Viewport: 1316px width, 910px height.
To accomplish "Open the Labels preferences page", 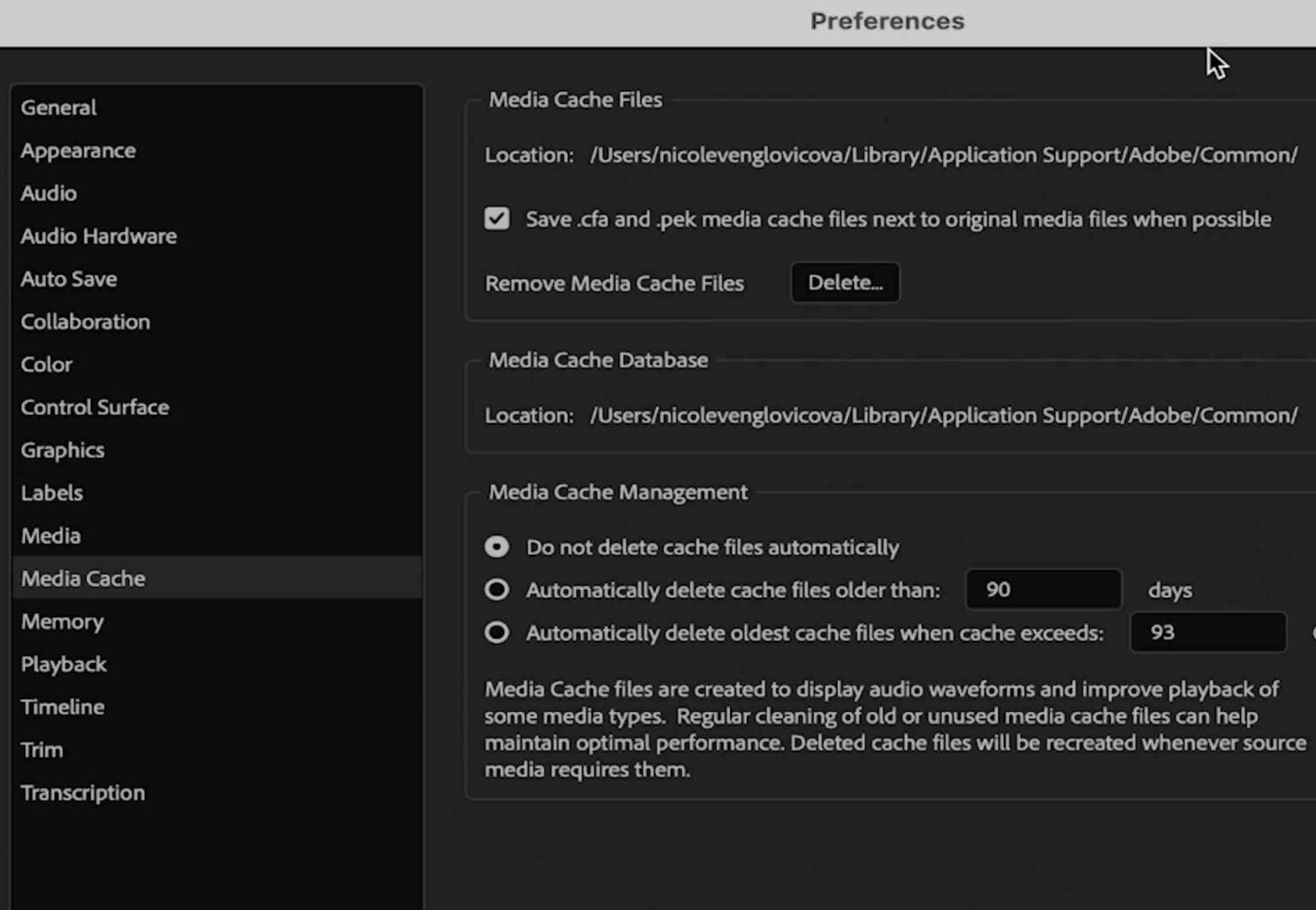I will point(51,493).
